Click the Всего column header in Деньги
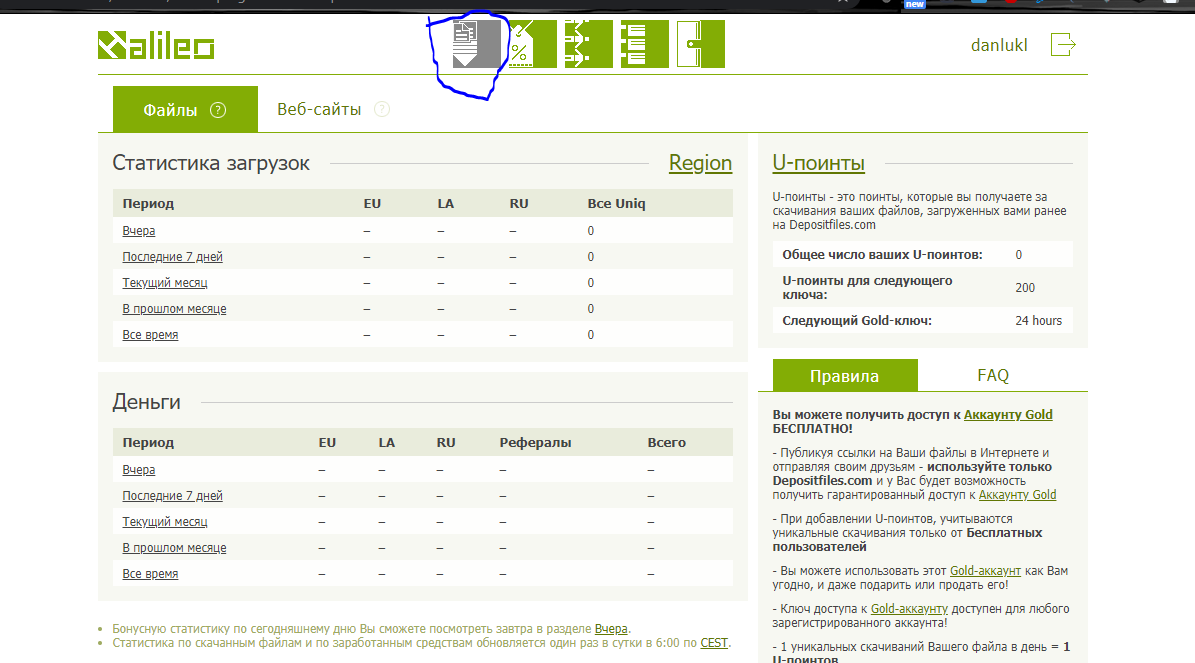This screenshot has width=1195, height=663. (x=667, y=443)
